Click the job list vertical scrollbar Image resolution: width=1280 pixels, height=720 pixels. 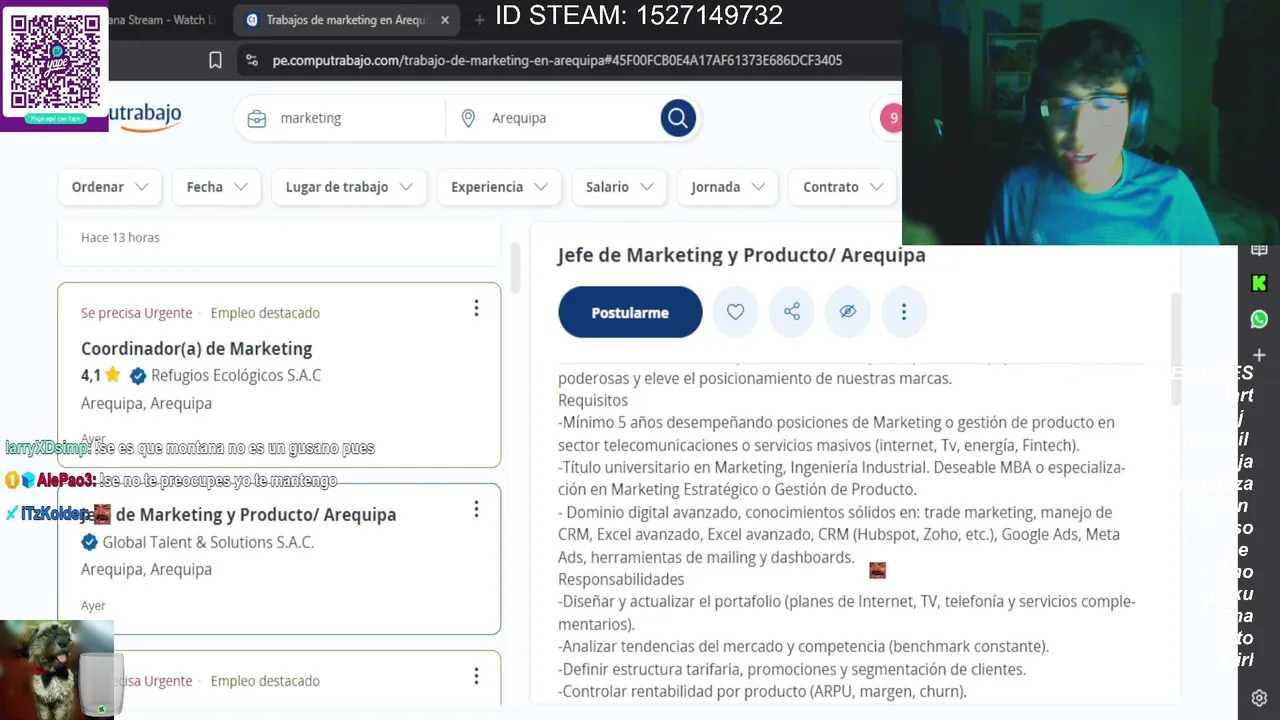tap(516, 266)
